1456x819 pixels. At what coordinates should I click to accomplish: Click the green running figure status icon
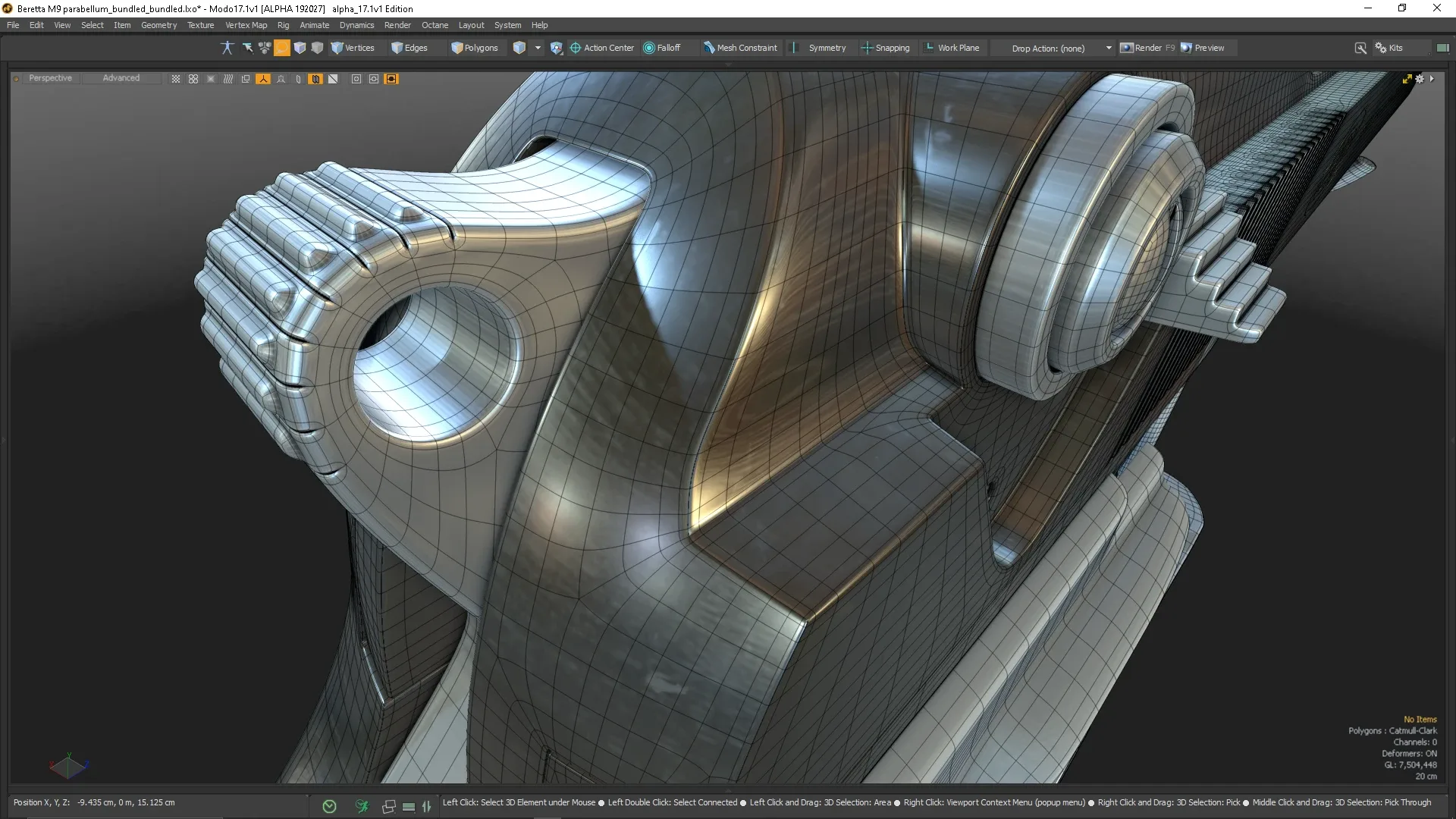coord(362,806)
